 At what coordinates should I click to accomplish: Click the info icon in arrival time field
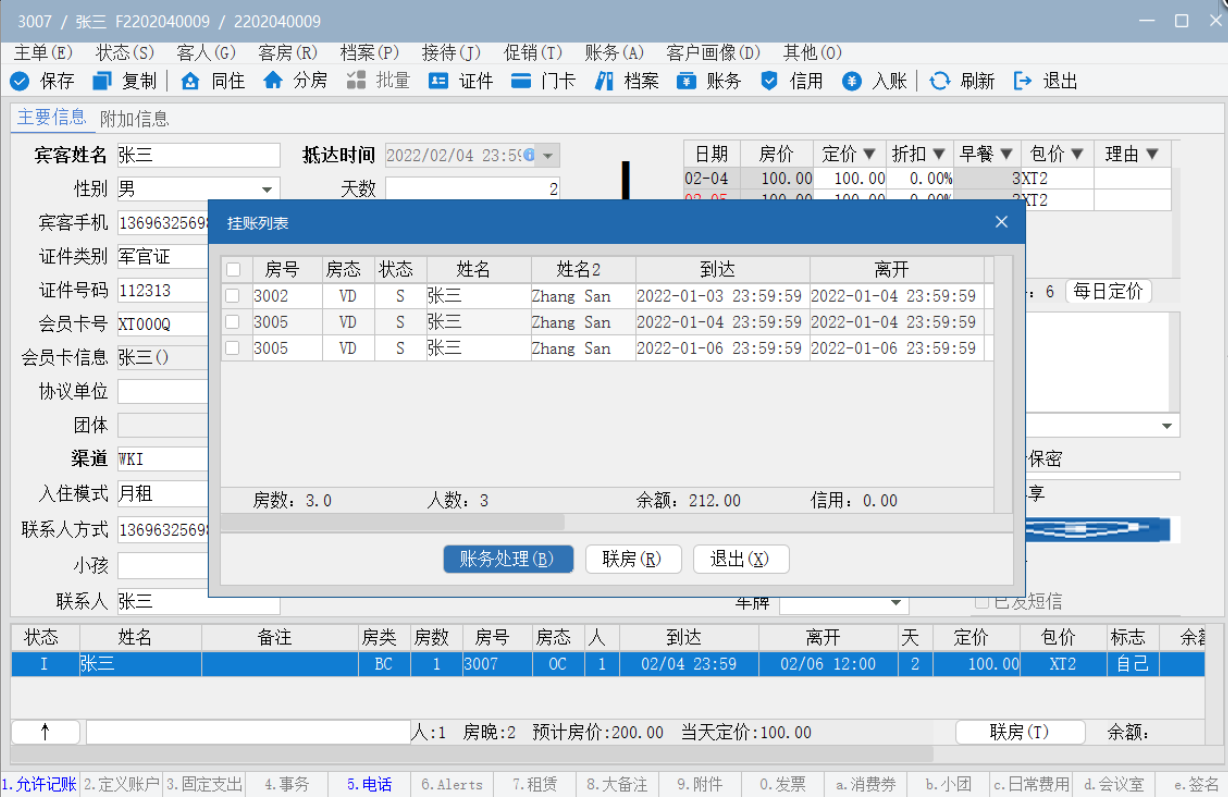coord(529,155)
